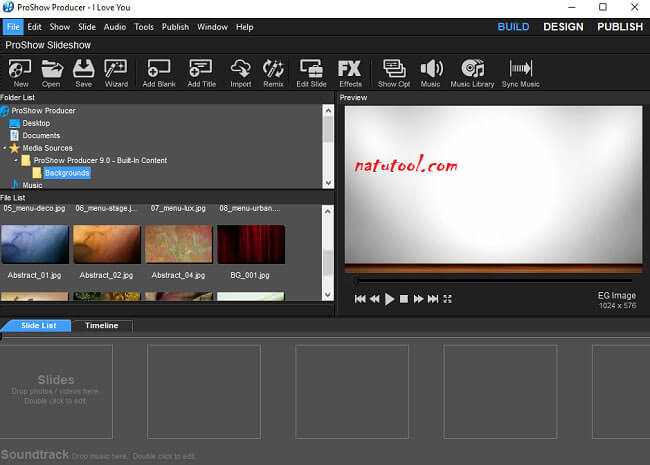The image size is (650, 465).
Task: Open the Publish menu
Action: point(175,27)
